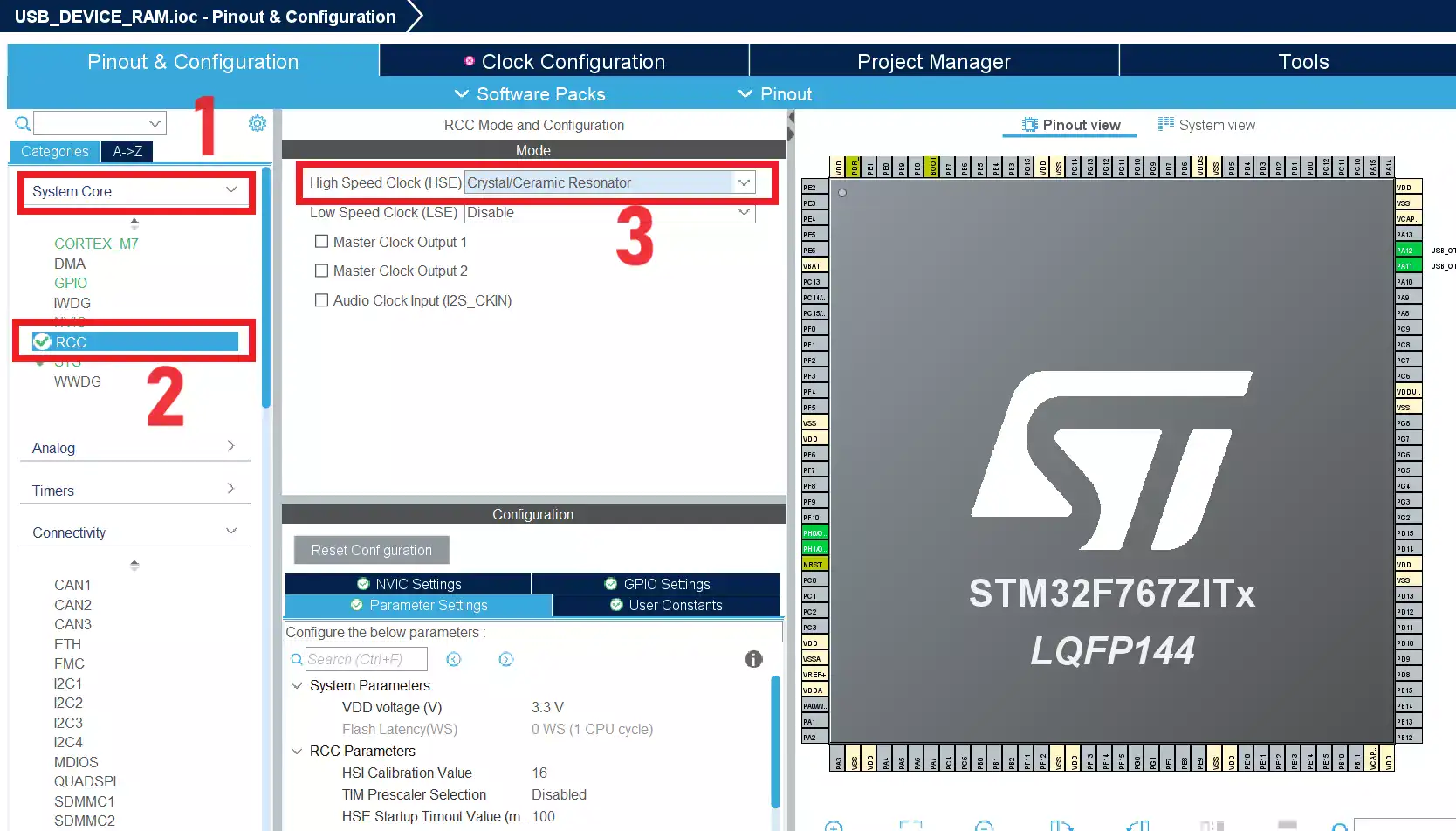1456x831 pixels.
Task: Tick Audio Clock Input (I2S_CKIN) checkbox
Action: click(321, 300)
